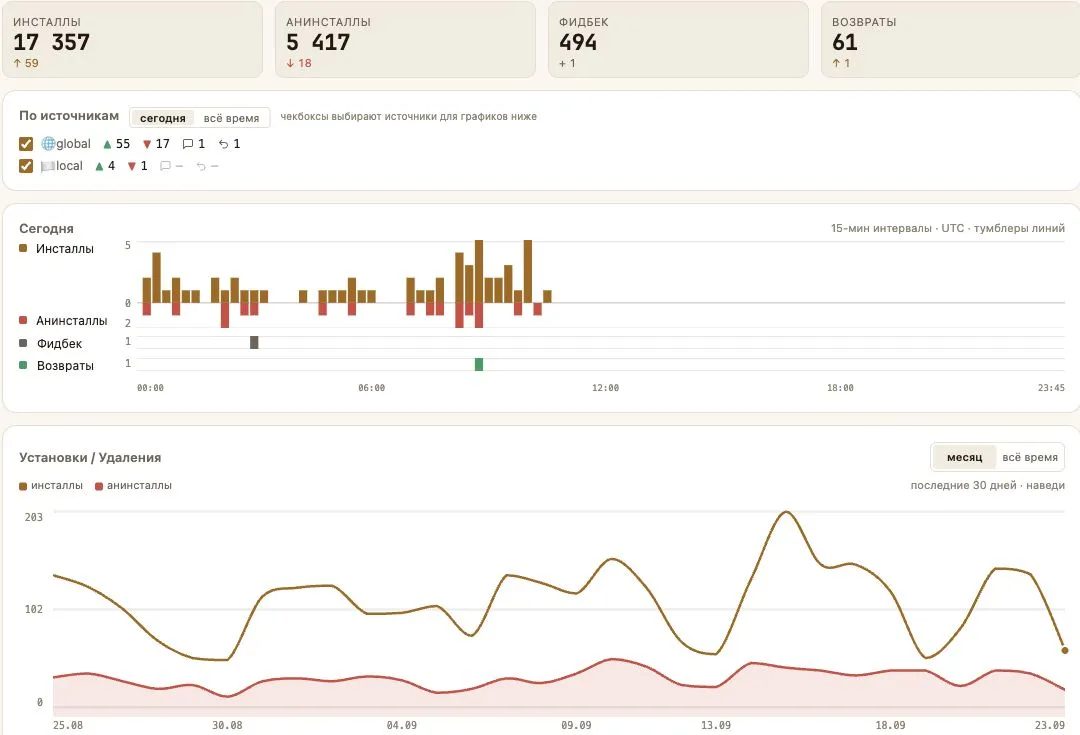Click the green up triangle in local row
The image size is (1080, 735).
click(x=99, y=166)
